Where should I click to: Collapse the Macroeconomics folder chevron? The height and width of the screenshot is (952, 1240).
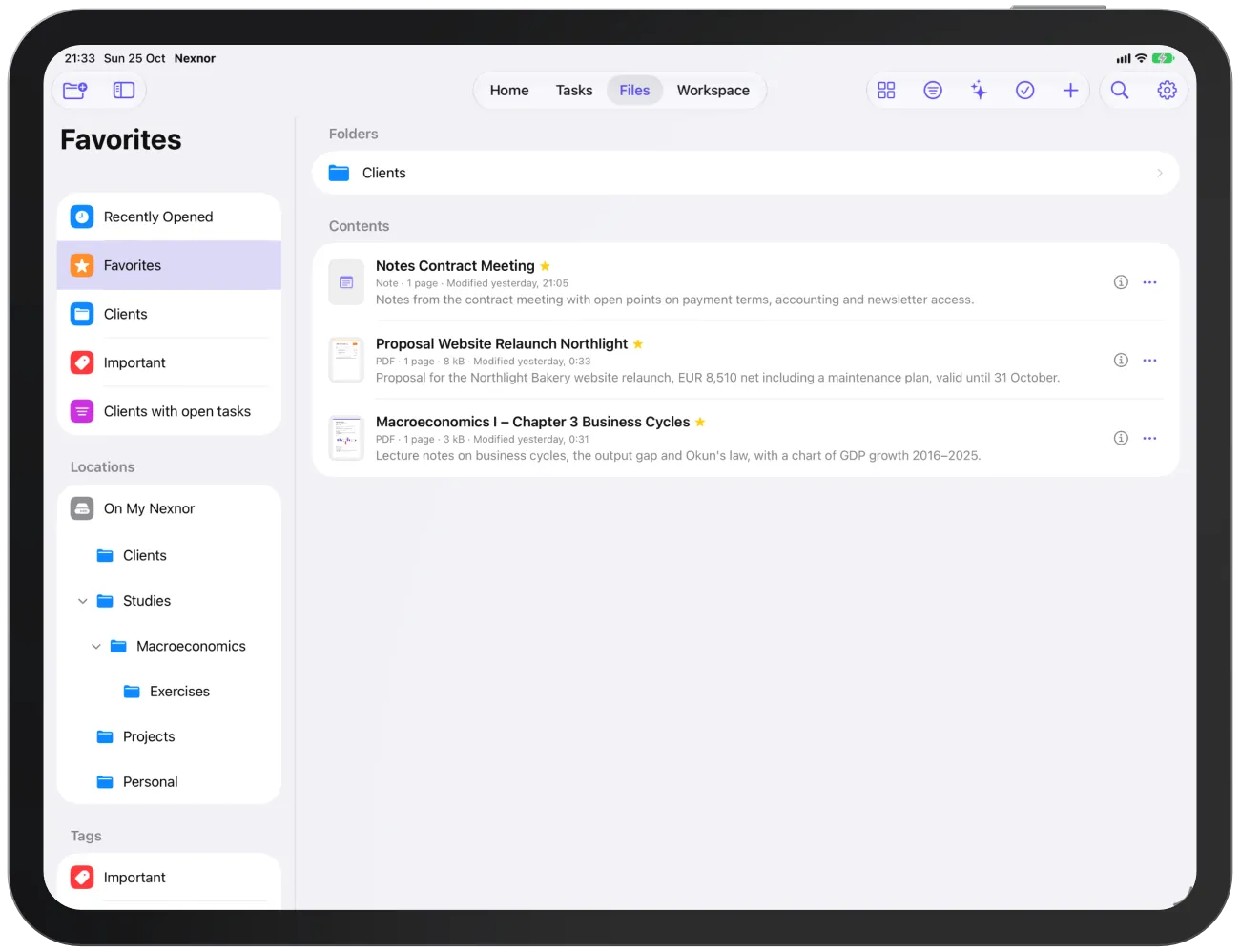click(96, 647)
